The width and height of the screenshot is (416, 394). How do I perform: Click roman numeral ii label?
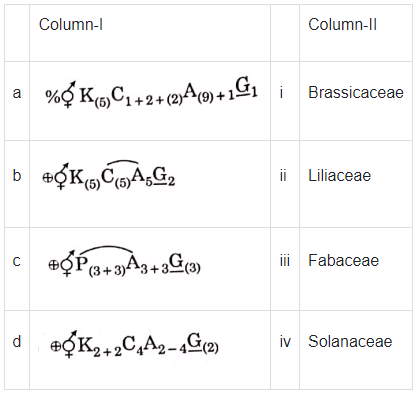pyautogui.click(x=283, y=175)
